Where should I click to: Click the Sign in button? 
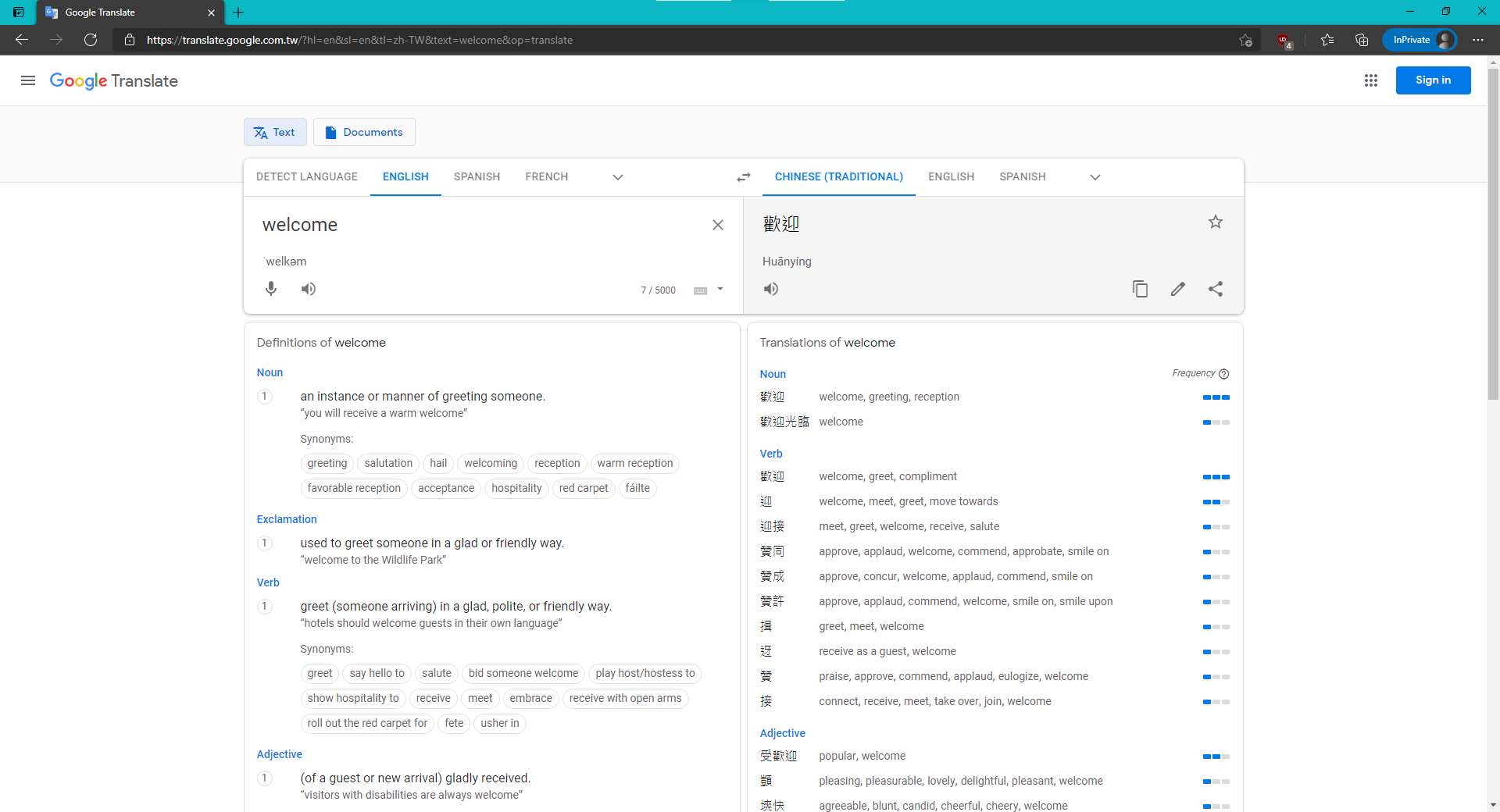[x=1433, y=80]
